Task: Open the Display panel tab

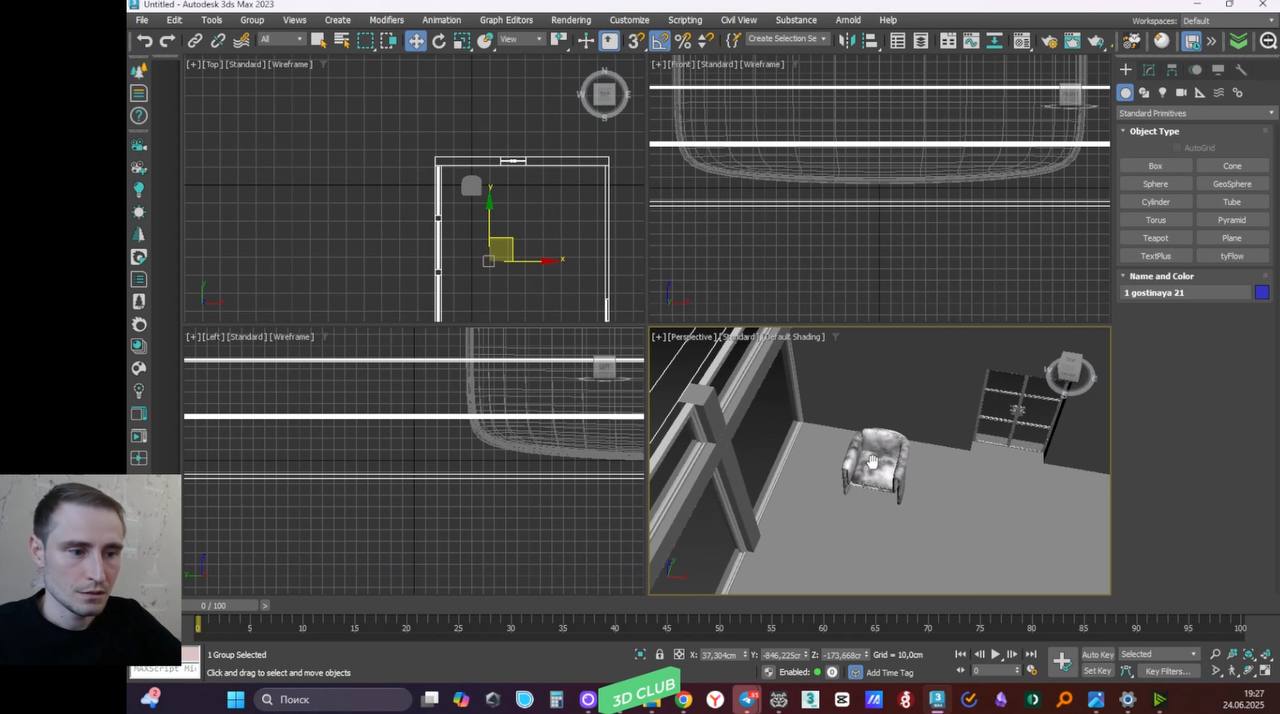Action: [x=1218, y=69]
